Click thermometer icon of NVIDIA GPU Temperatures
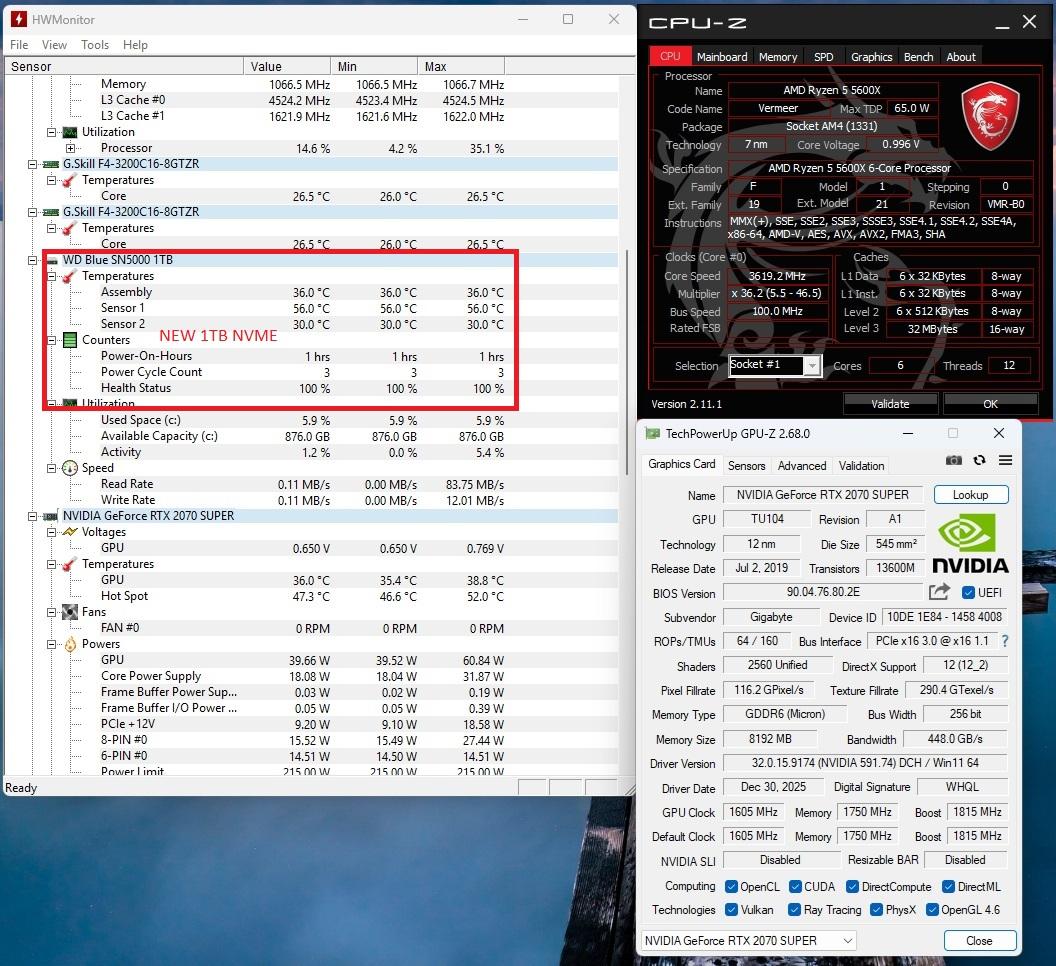 click(69, 565)
